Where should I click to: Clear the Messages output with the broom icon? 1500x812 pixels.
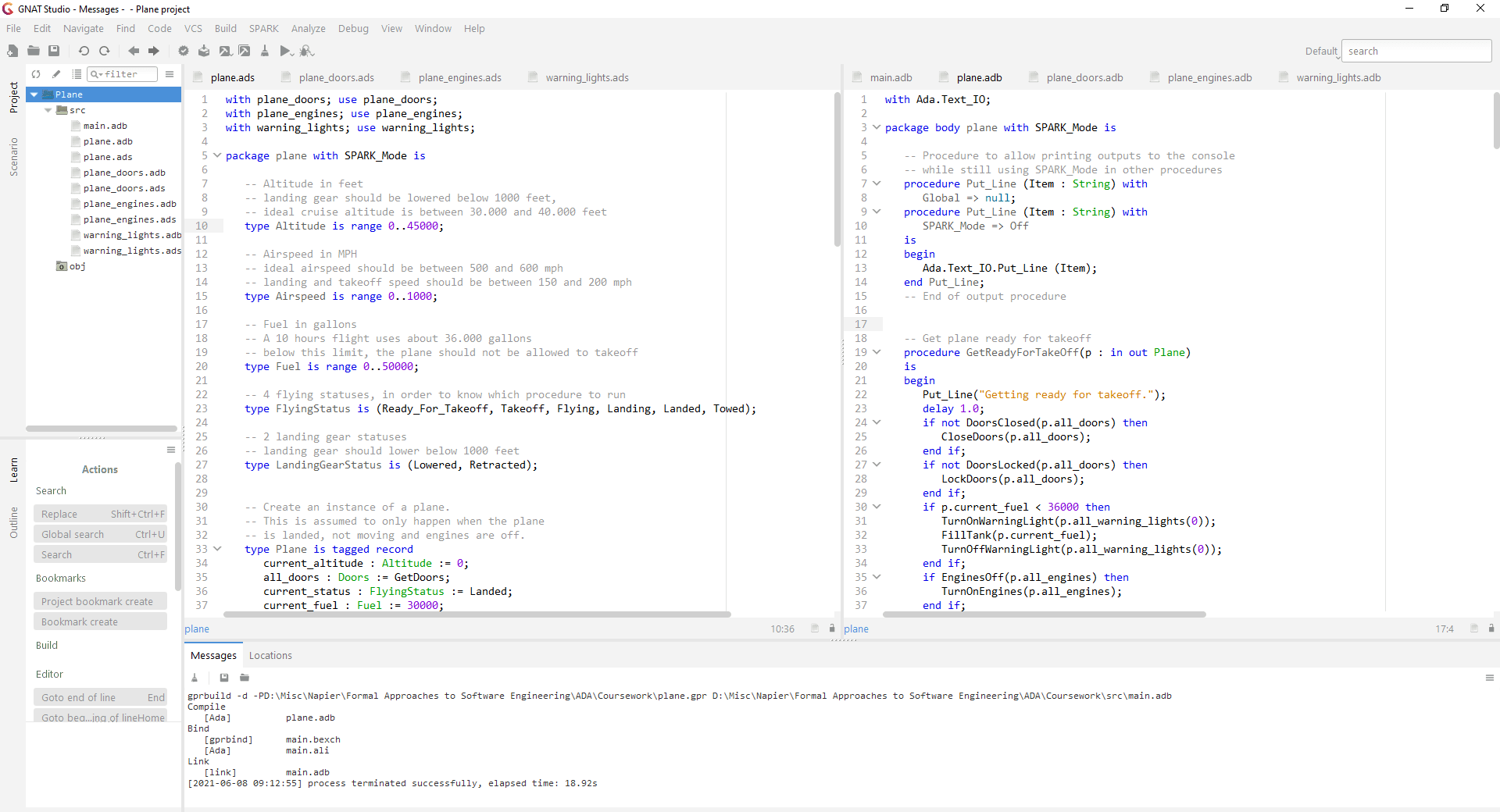[194, 678]
